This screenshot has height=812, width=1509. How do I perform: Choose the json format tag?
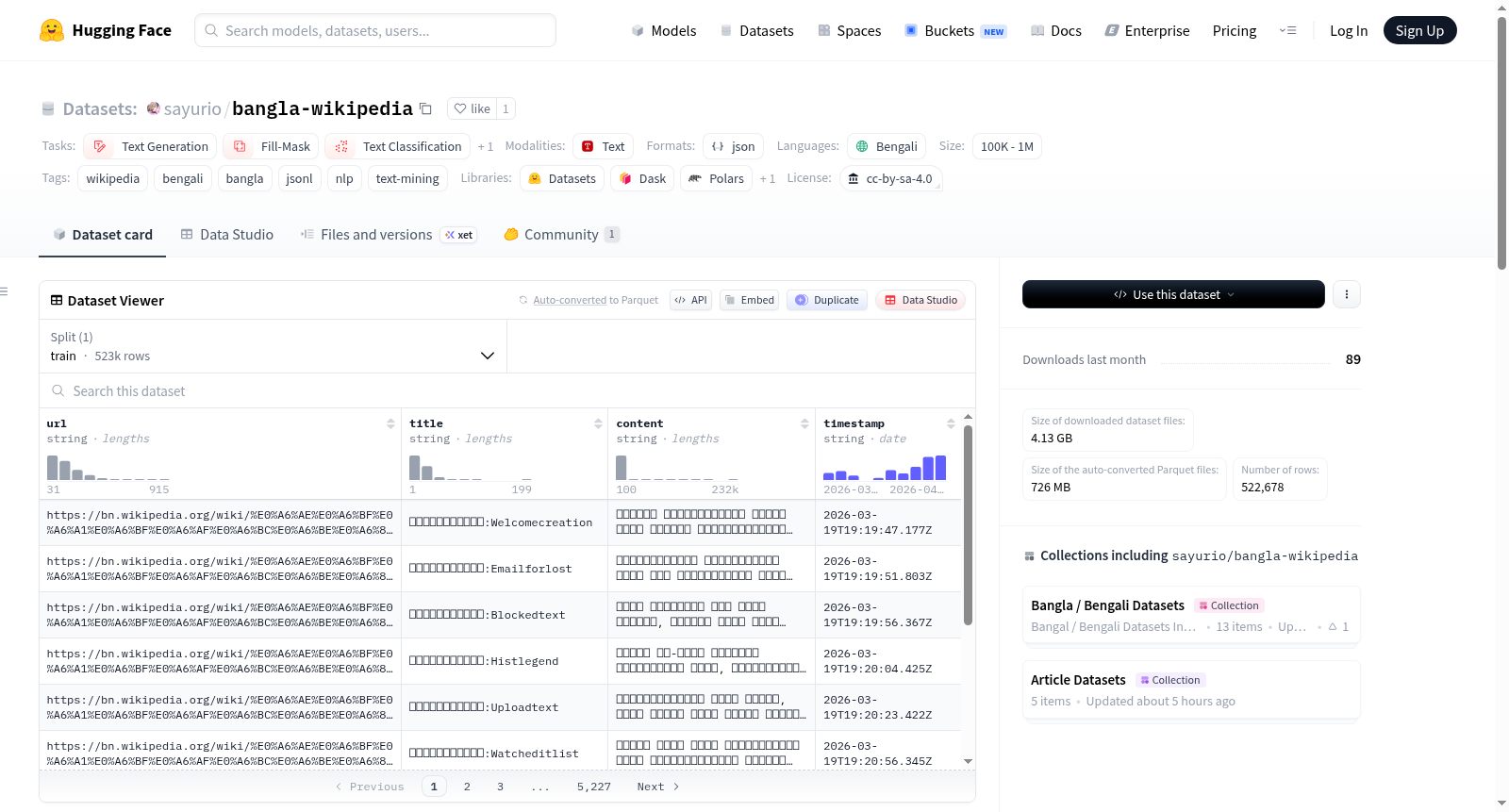click(733, 146)
